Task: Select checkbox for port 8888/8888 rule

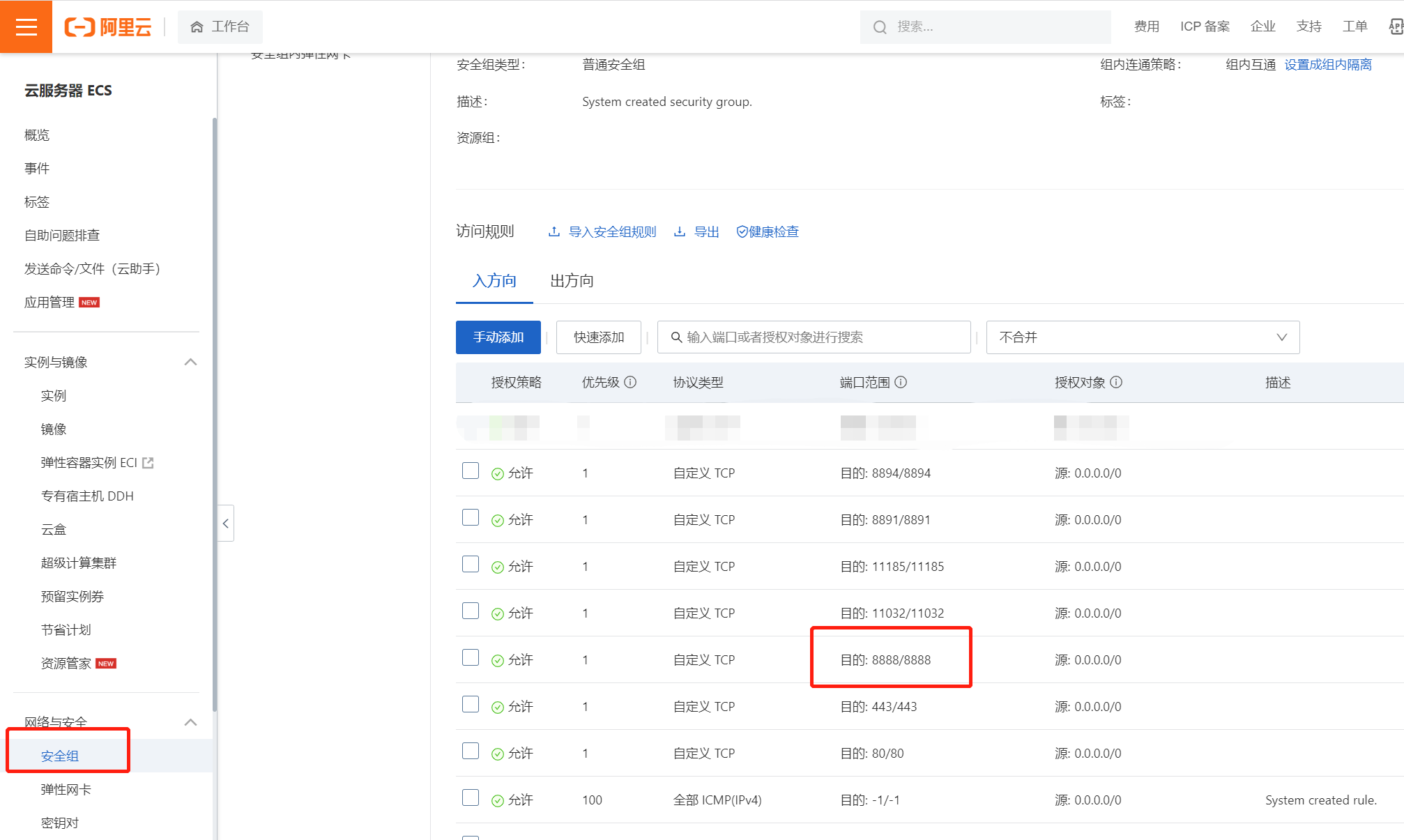Action: coord(471,657)
